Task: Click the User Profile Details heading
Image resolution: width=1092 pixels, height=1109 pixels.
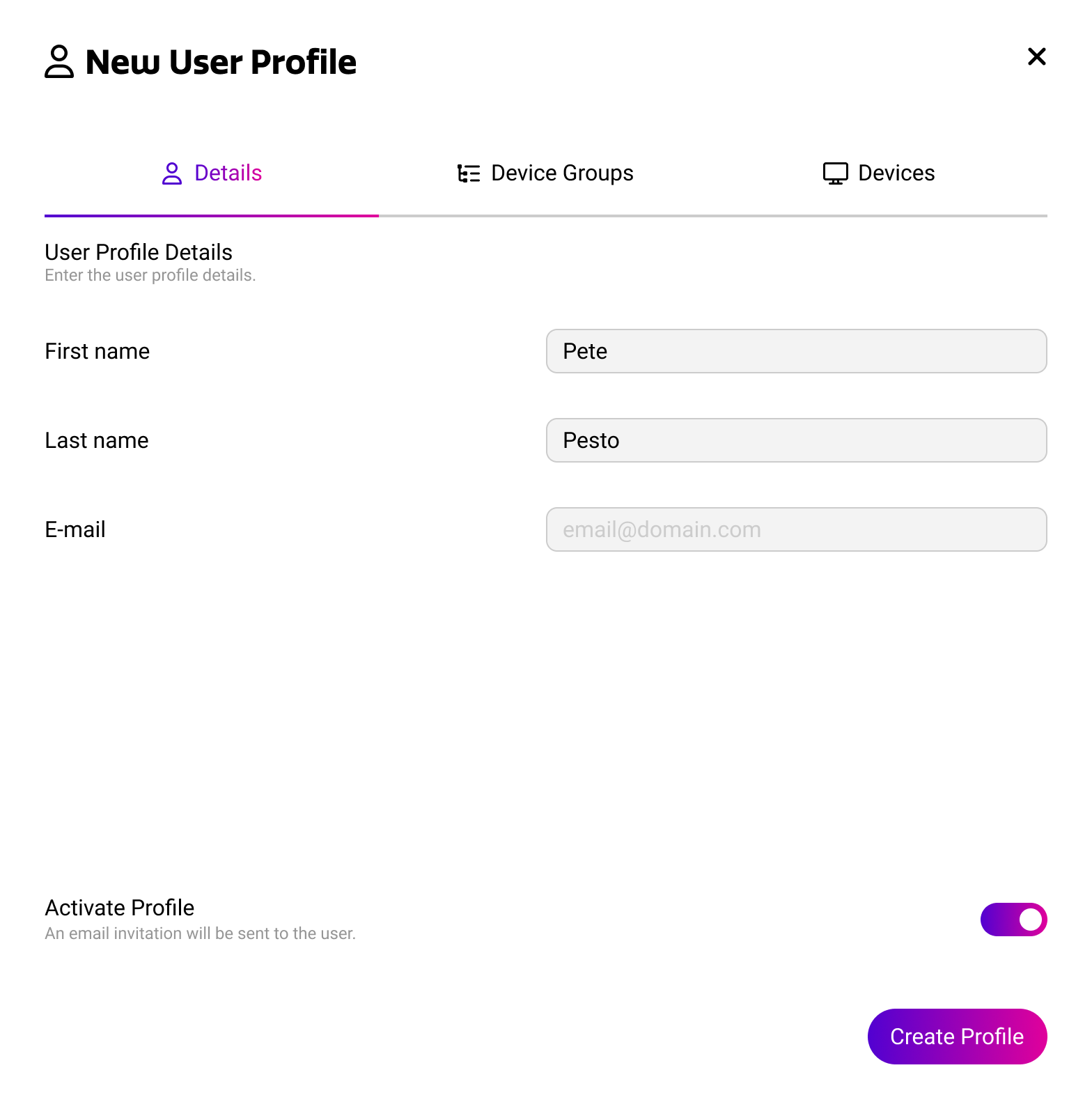Action: coord(139,252)
